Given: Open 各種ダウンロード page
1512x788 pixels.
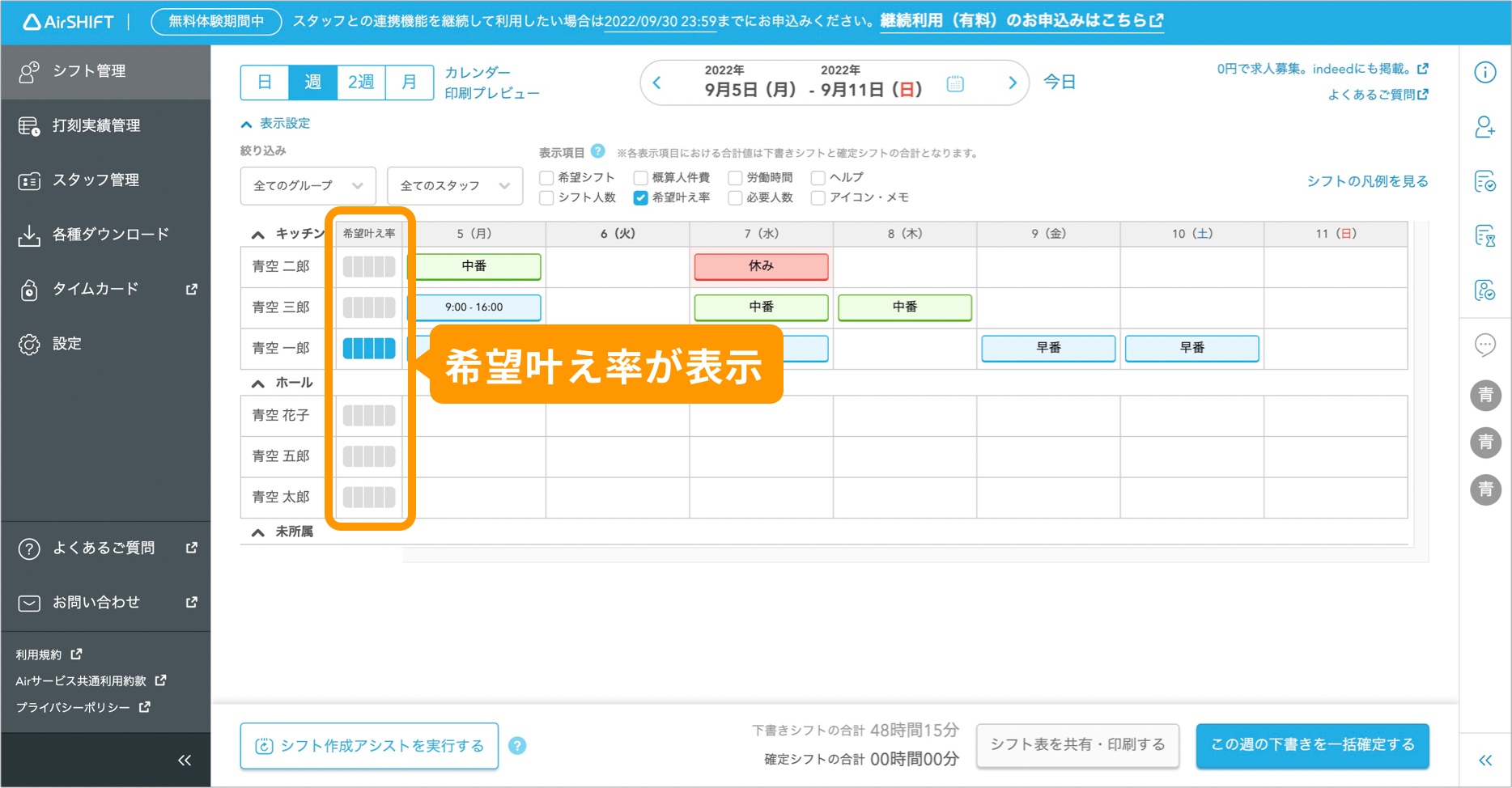Looking at the screenshot, I should (x=111, y=234).
